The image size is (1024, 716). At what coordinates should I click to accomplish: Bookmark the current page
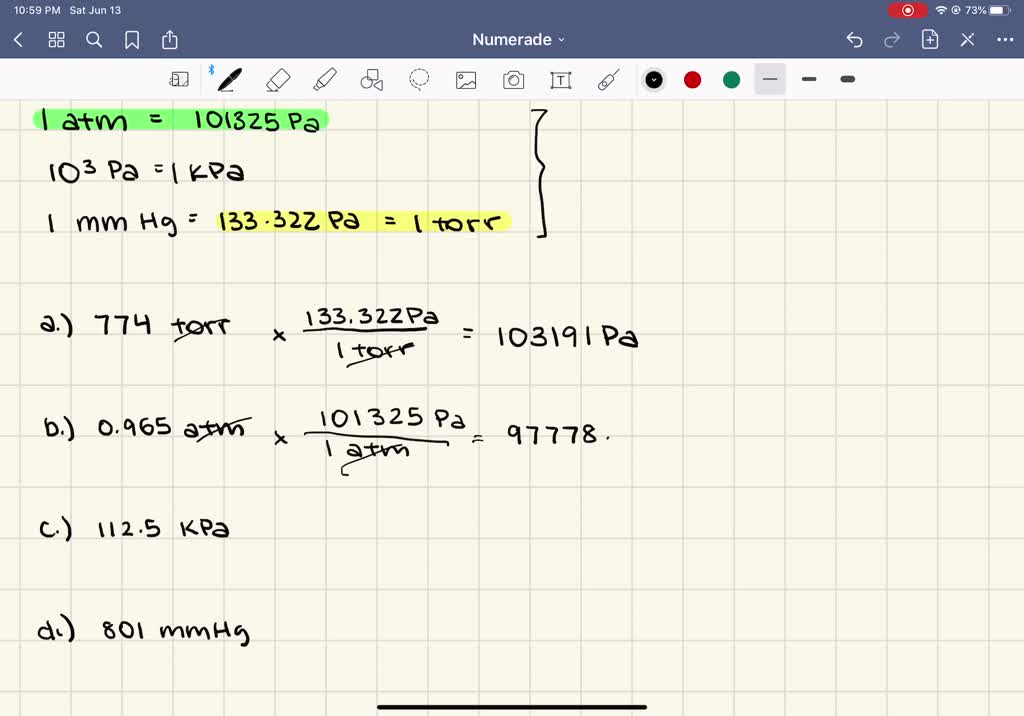(132, 40)
